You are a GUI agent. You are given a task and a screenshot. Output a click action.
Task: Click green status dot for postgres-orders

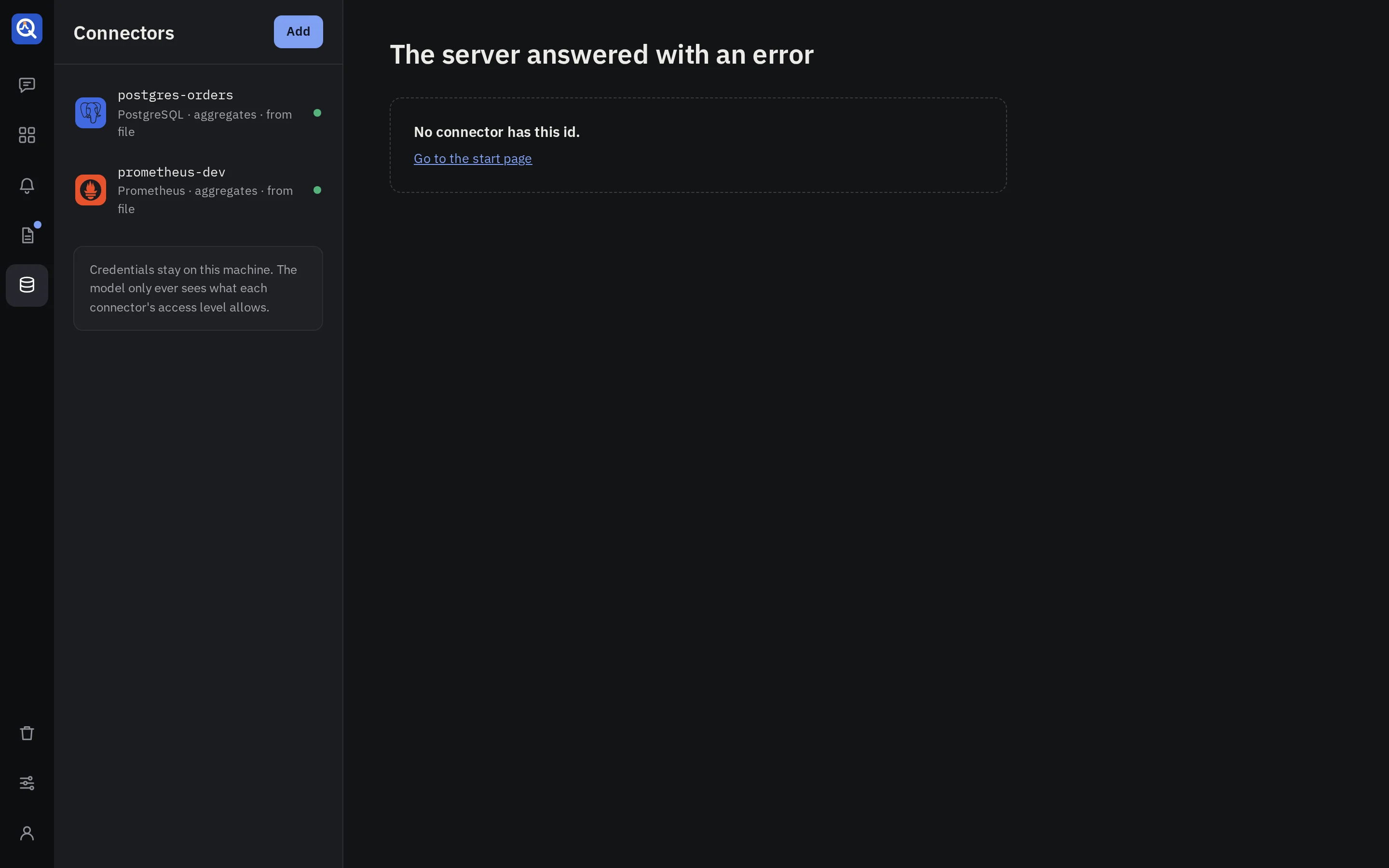click(x=317, y=113)
